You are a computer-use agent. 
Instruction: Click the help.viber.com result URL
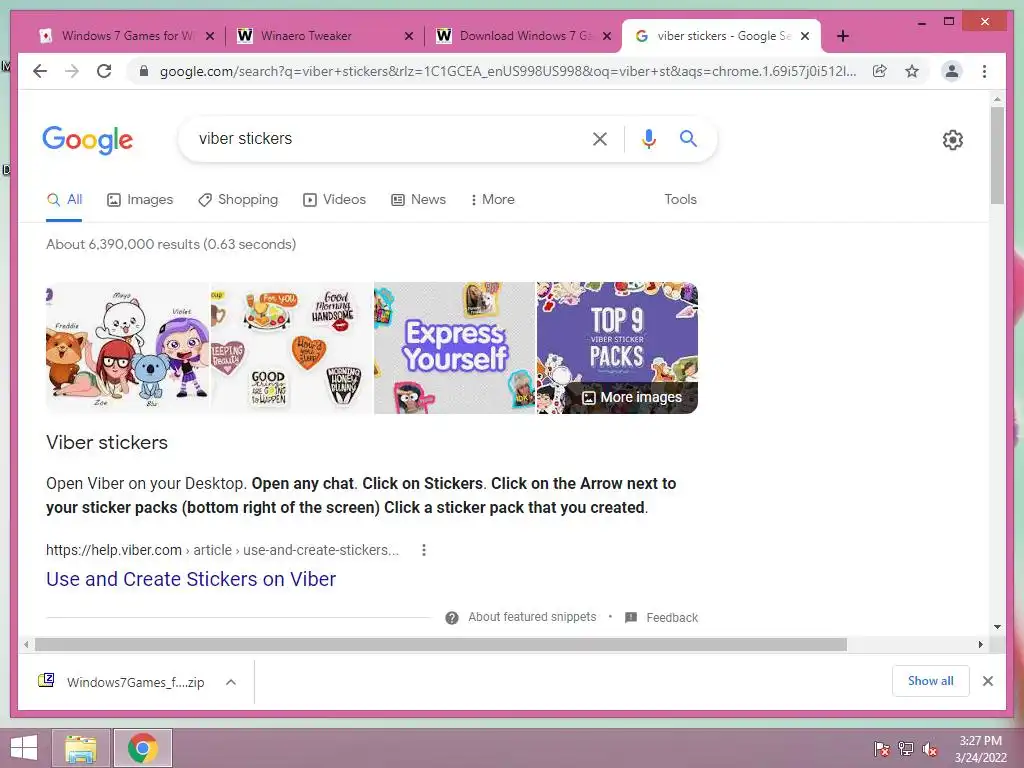point(222,550)
